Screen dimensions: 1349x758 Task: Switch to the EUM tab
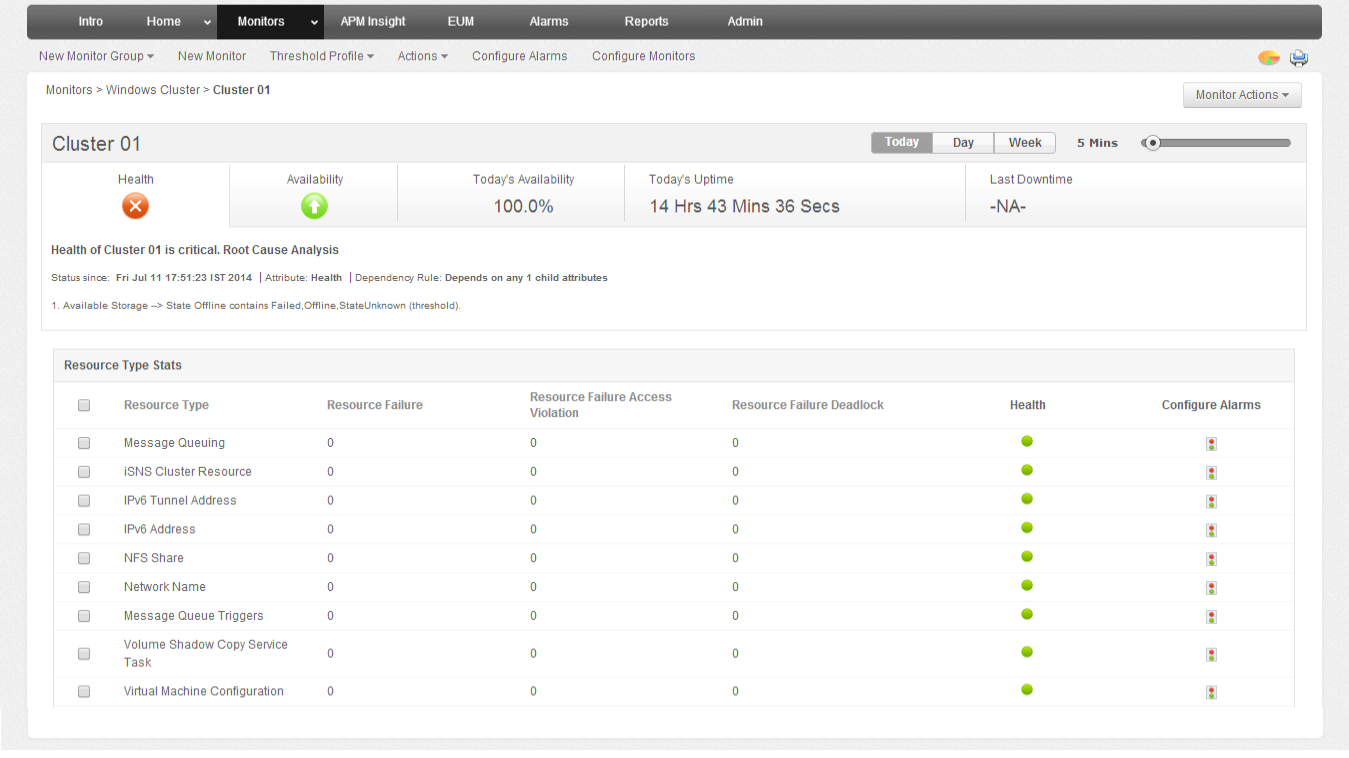tap(463, 21)
